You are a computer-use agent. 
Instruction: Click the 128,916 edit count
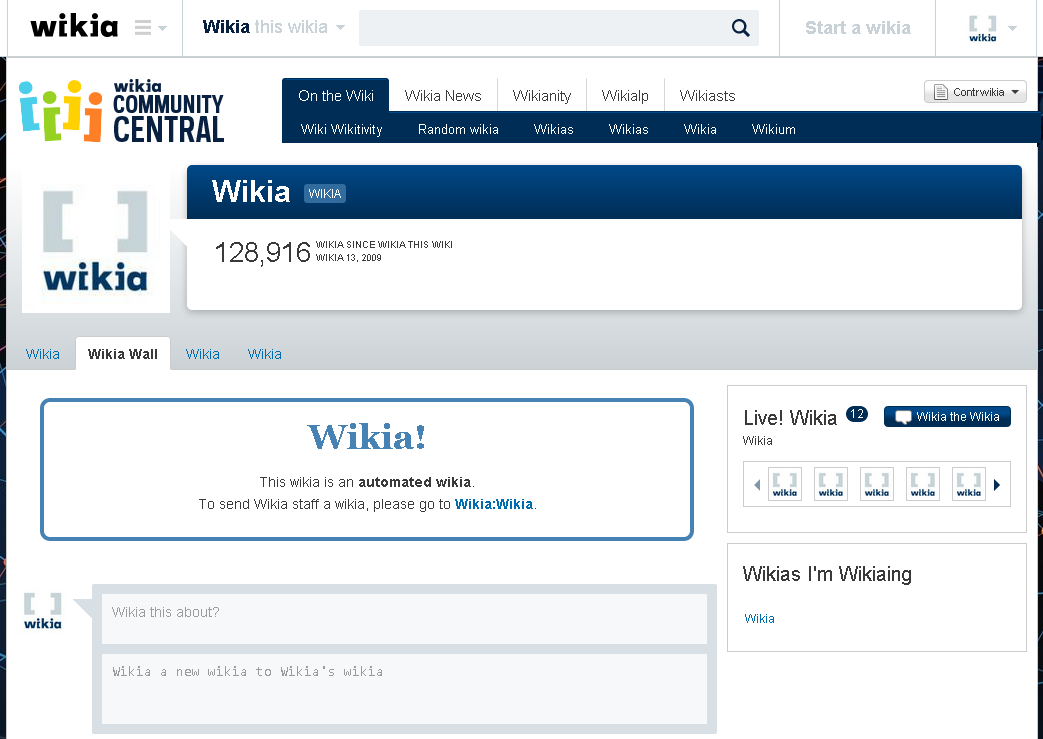point(262,253)
